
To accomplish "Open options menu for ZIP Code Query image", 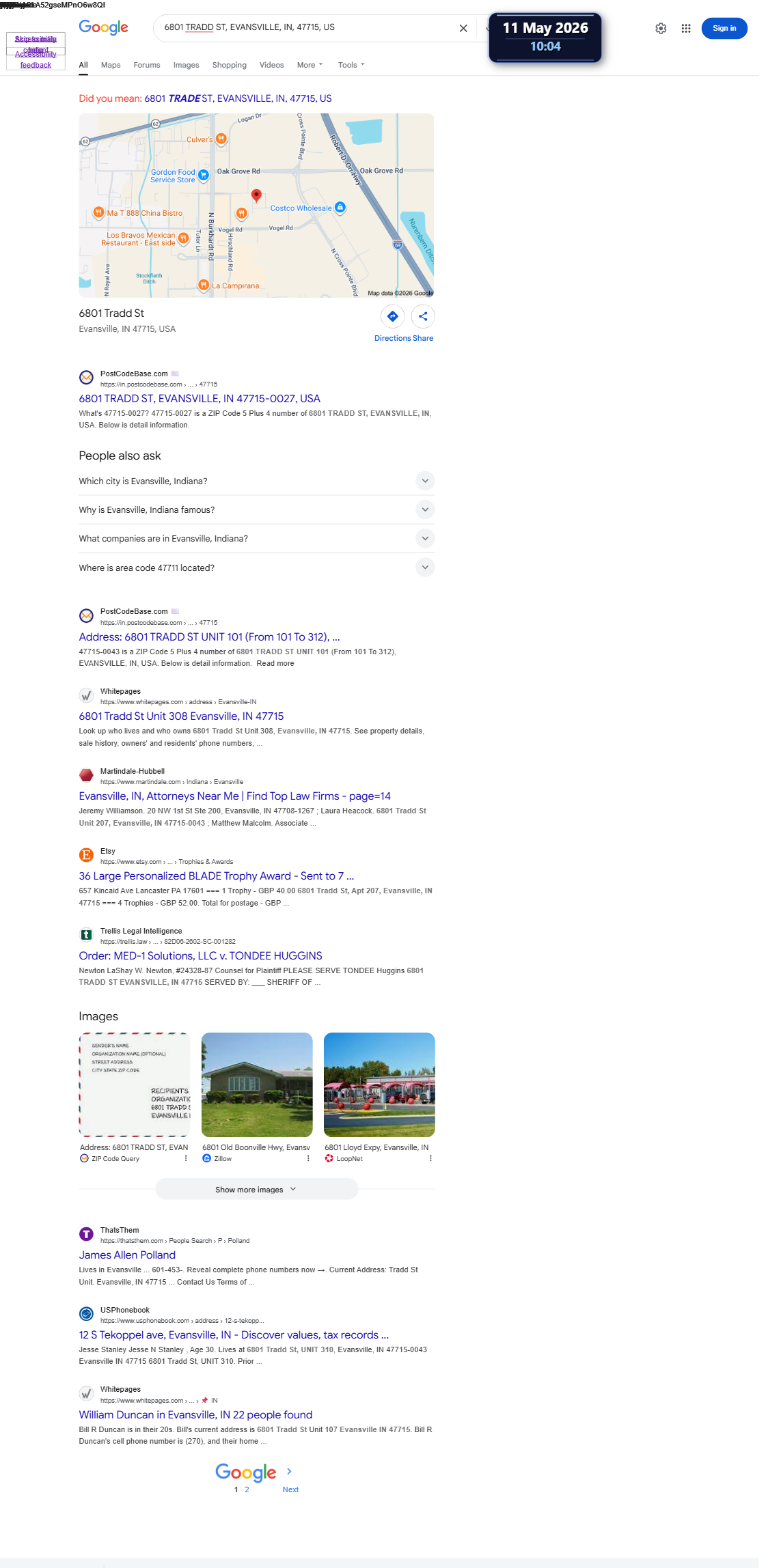I will [186, 1158].
